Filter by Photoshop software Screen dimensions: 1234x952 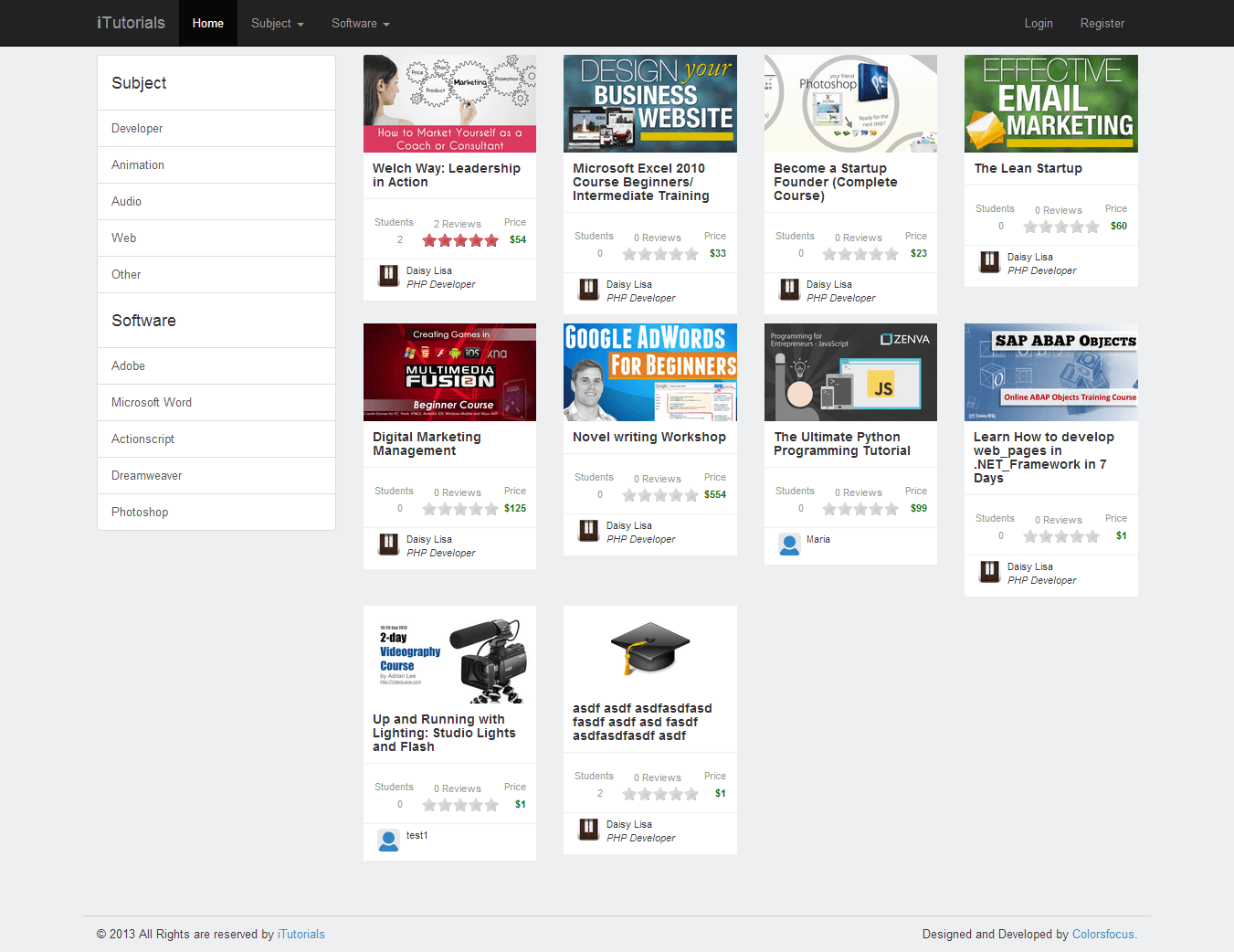point(216,513)
